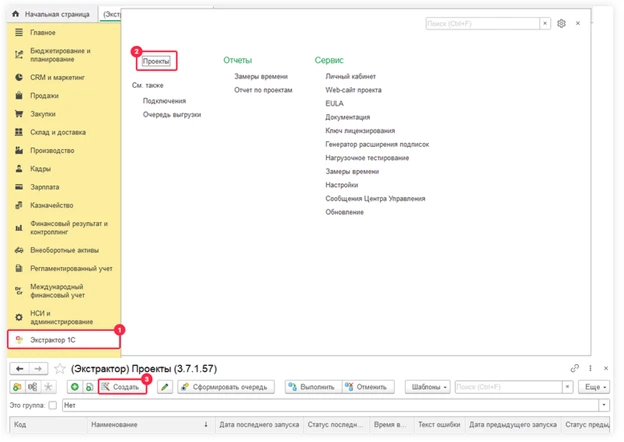
Task: Click the pencil edit icon in the toolbar
Action: 166,387
